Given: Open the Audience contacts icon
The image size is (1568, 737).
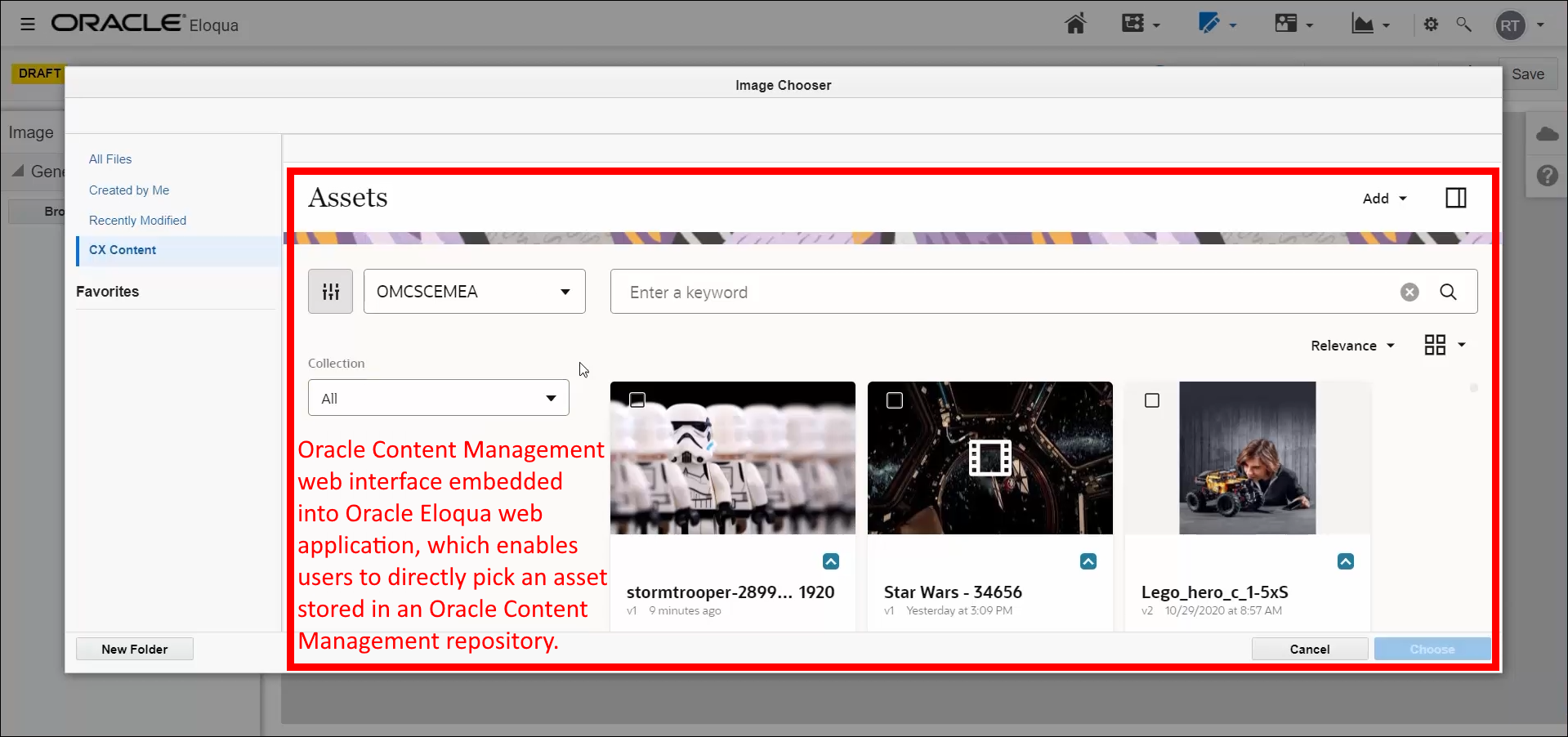Looking at the screenshot, I should pyautogui.click(x=1287, y=24).
